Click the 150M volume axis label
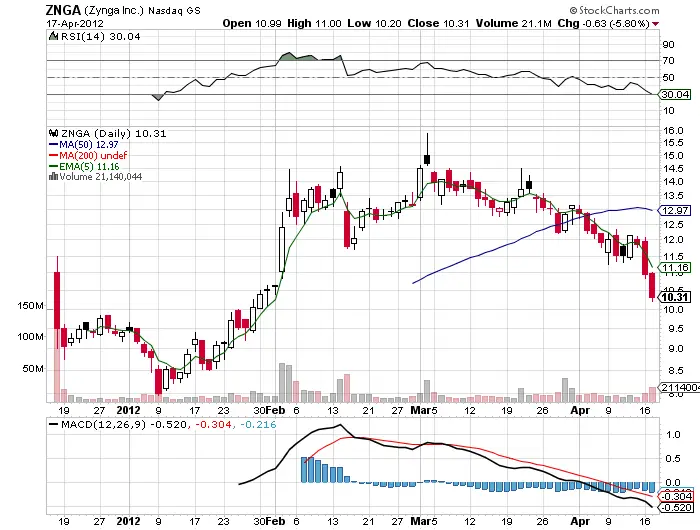 30,306
